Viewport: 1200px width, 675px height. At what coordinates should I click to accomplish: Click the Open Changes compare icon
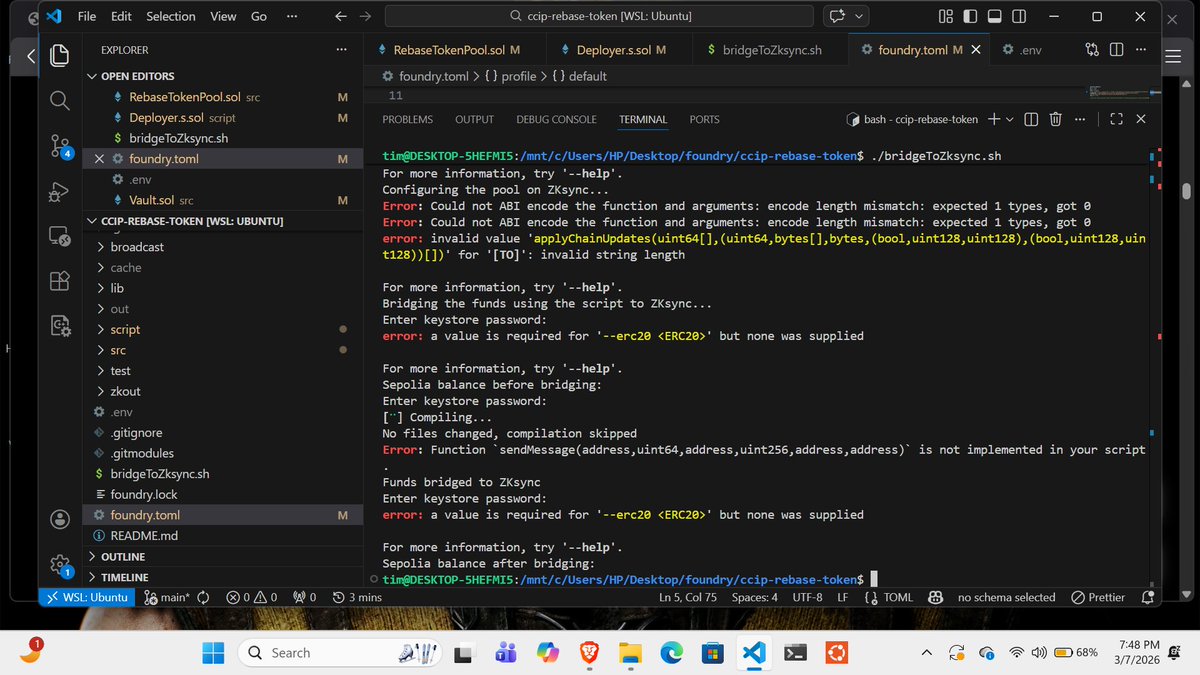pyautogui.click(x=1093, y=50)
